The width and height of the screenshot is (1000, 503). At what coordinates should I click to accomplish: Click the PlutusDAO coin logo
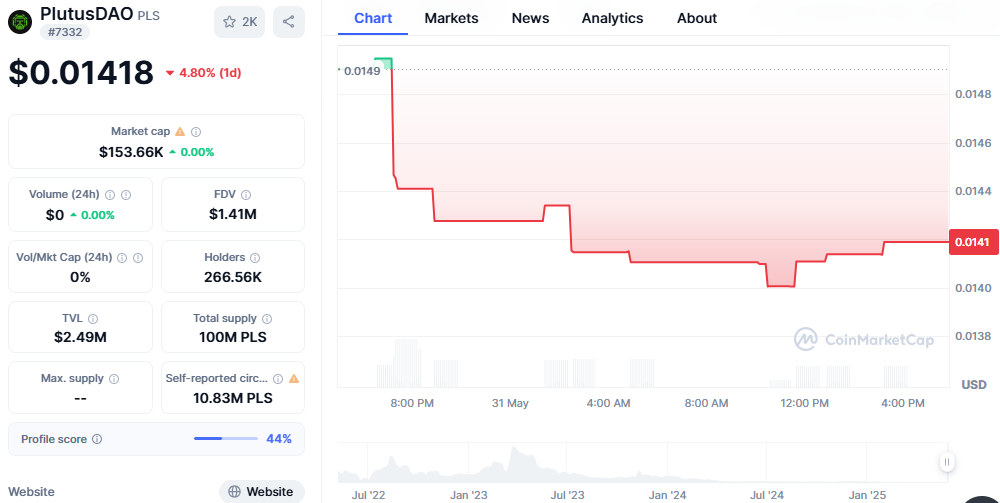point(20,21)
